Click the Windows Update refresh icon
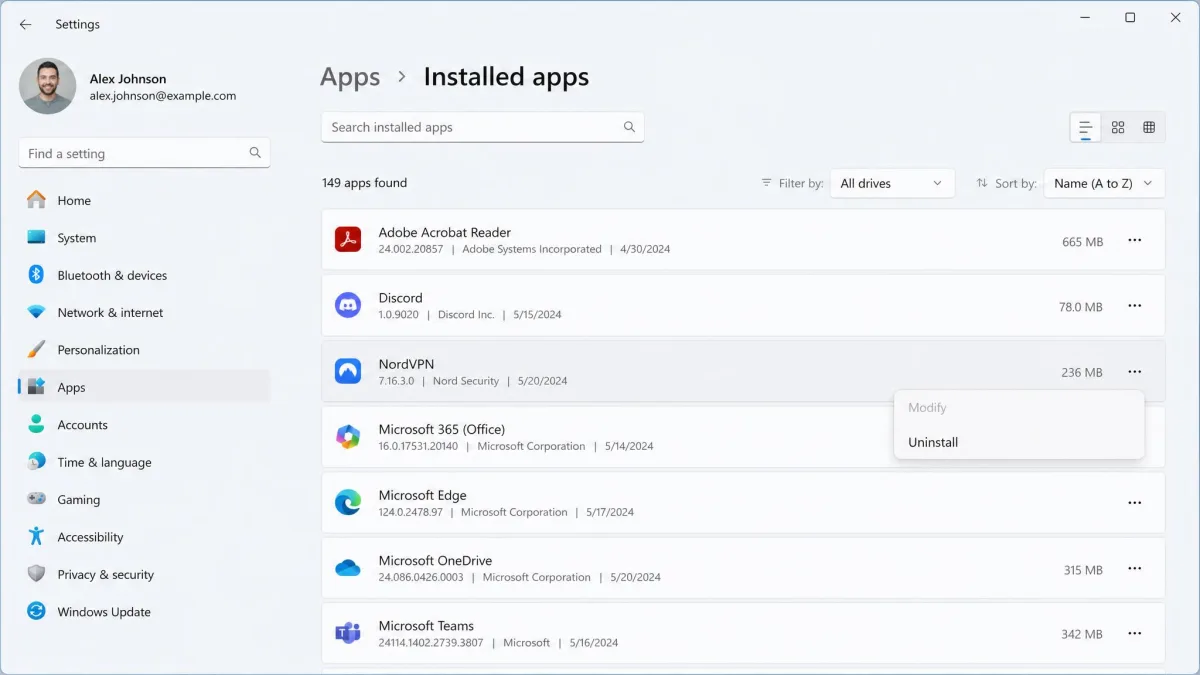The height and width of the screenshot is (675, 1200). (x=36, y=611)
